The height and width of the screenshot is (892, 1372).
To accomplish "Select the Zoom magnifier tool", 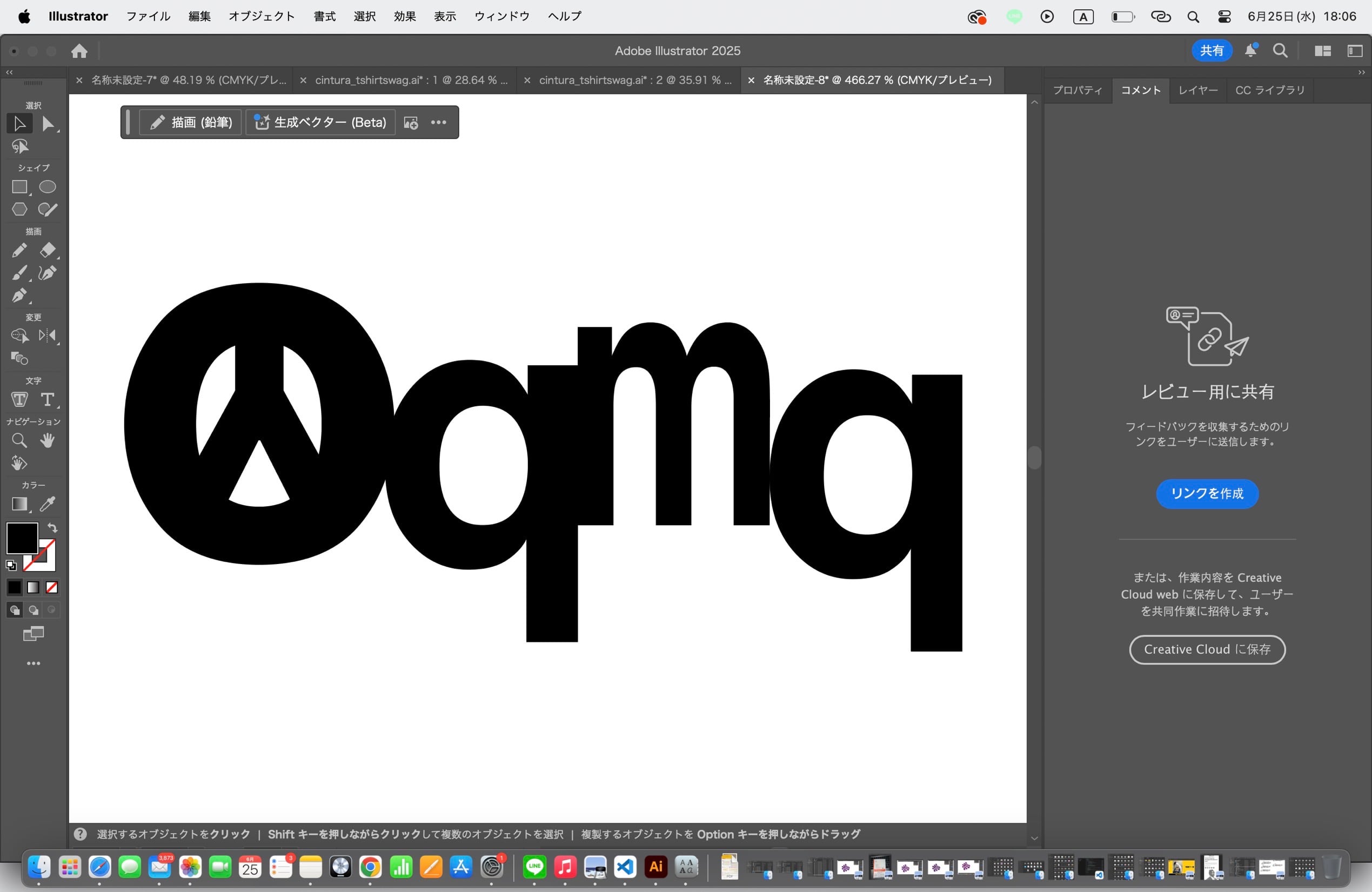I will pyautogui.click(x=19, y=441).
